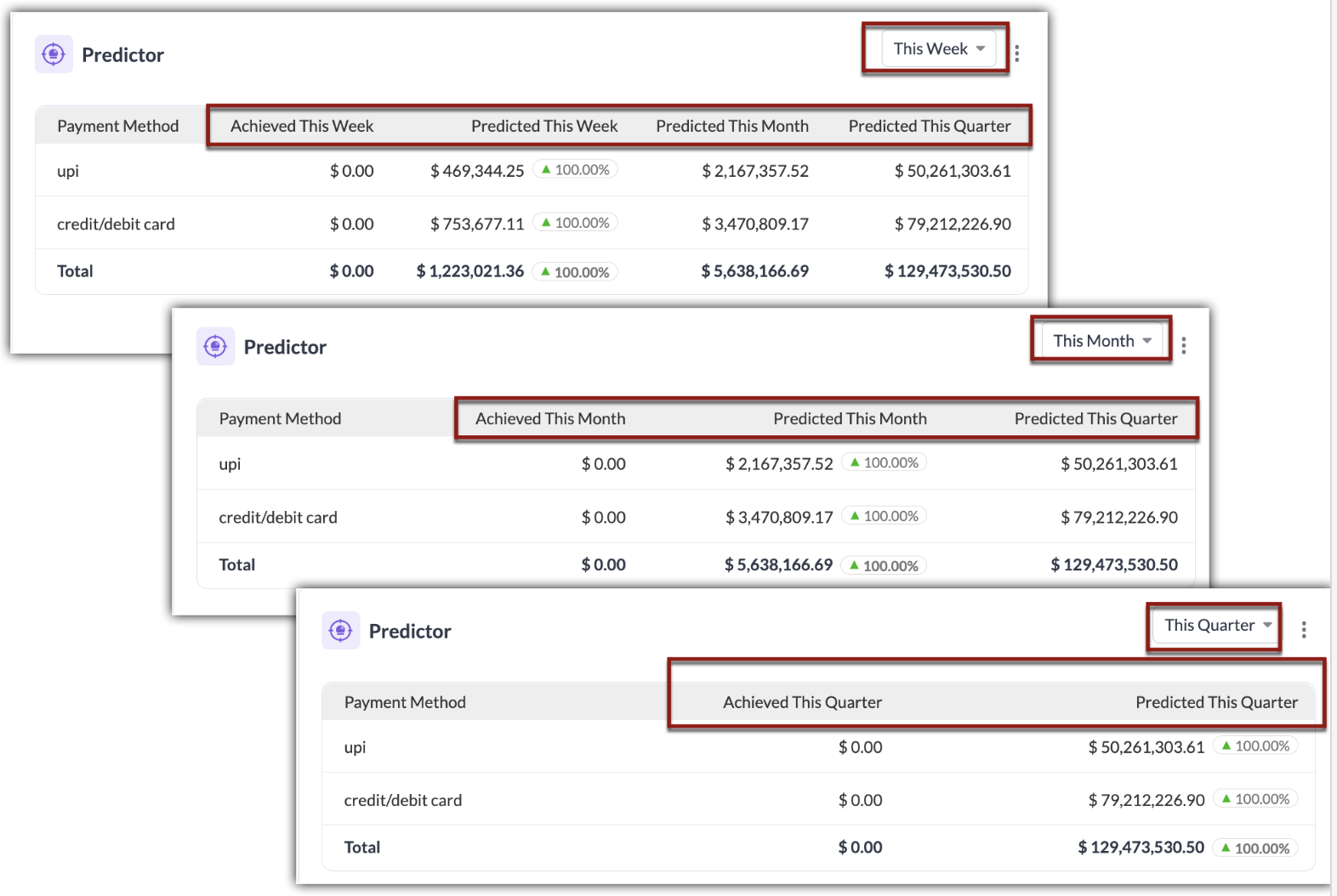Open the kebab menu beside This Month
1337x896 pixels.
(1184, 345)
